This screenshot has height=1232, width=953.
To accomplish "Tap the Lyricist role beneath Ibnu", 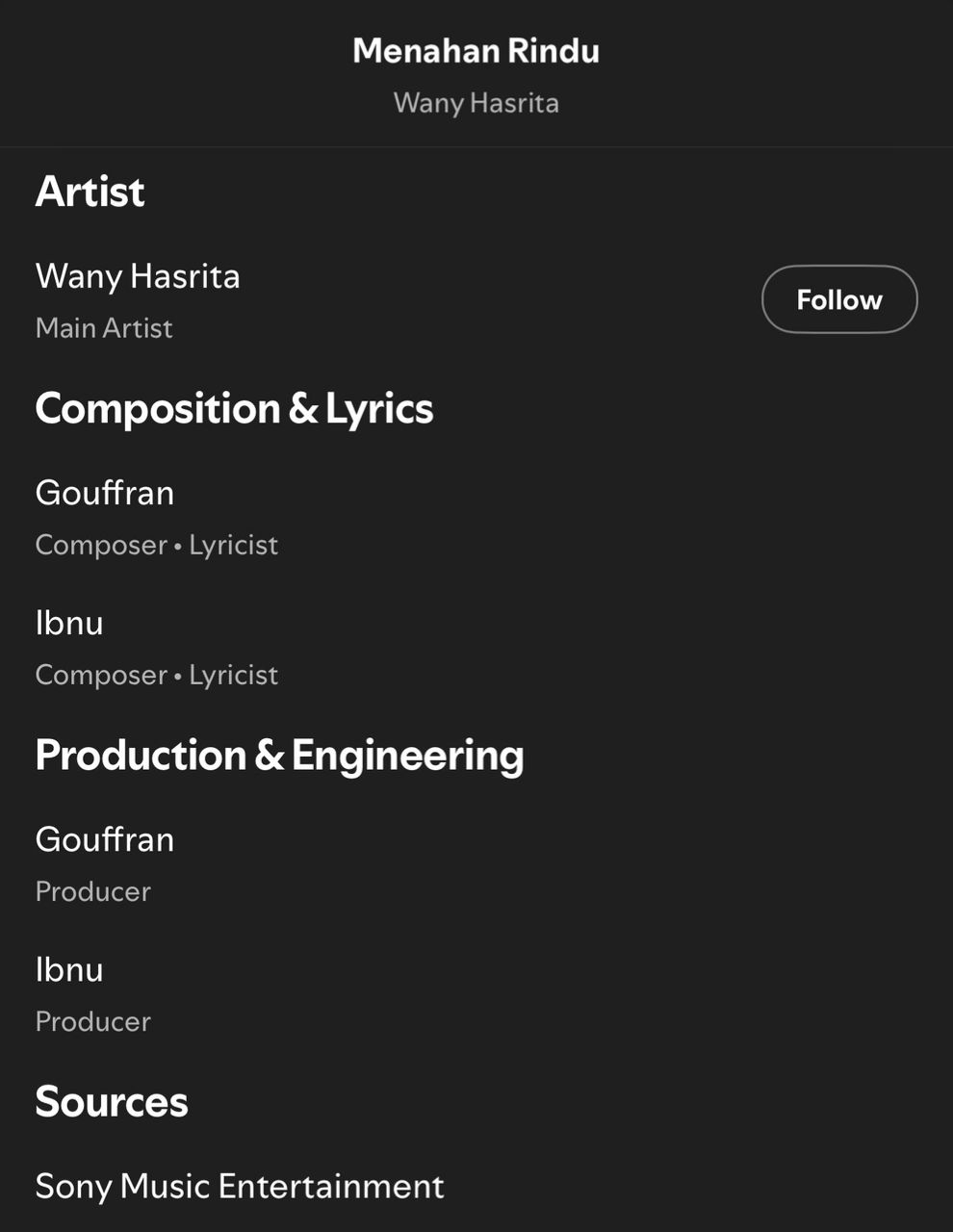I will point(234,675).
